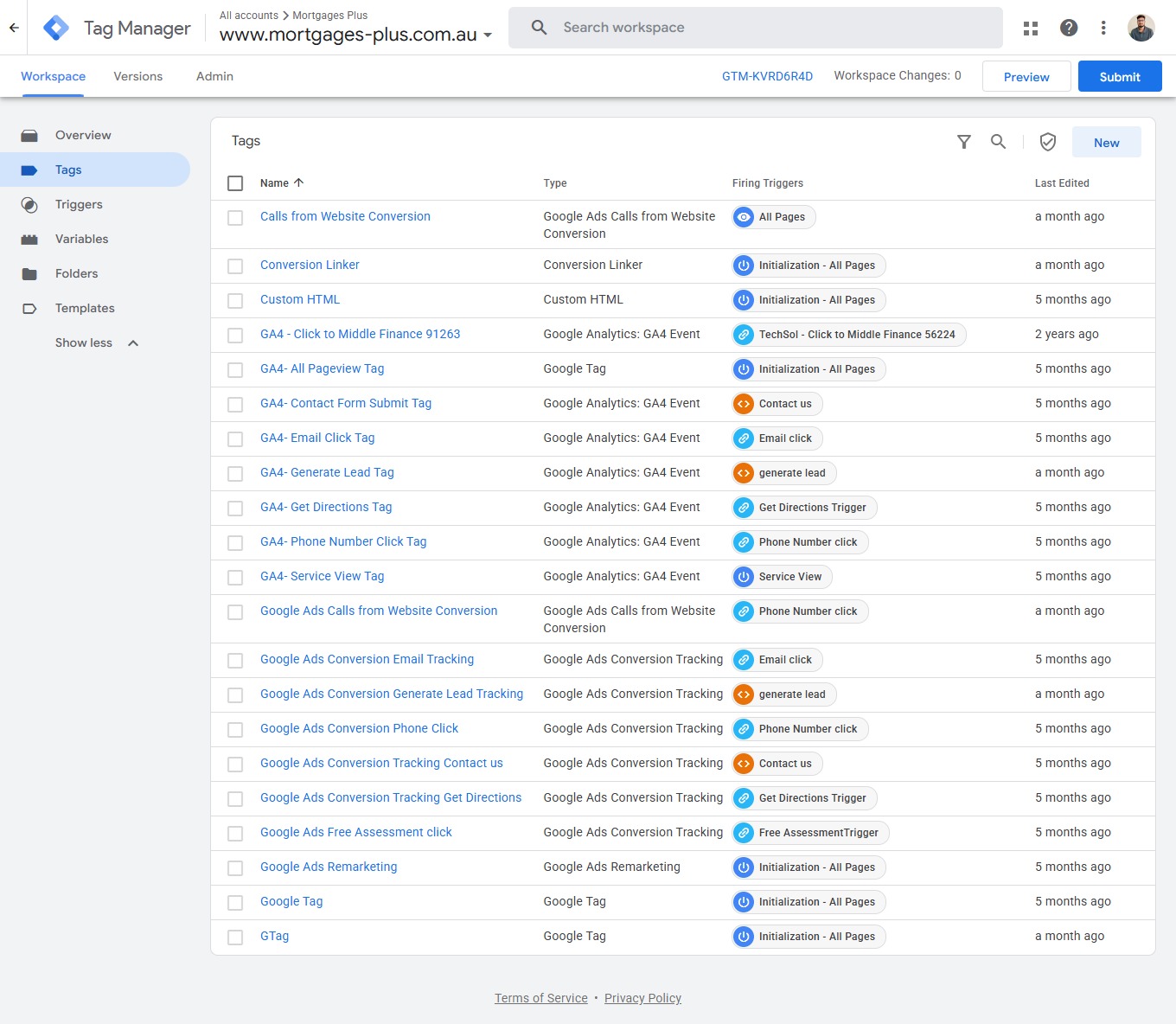Click the New tag button

[x=1107, y=143]
